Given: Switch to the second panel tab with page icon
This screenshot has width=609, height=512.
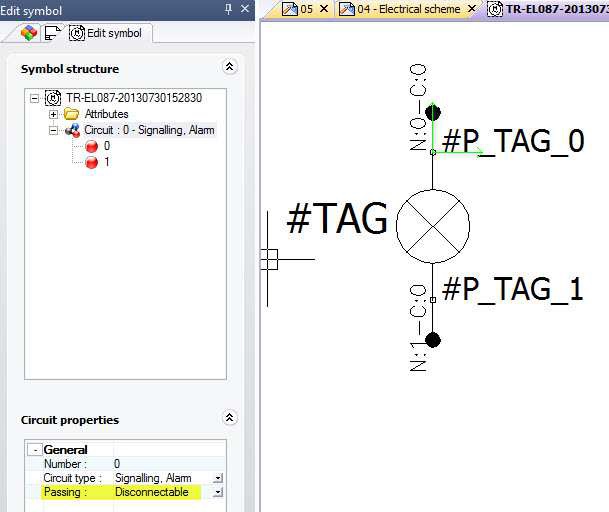Looking at the screenshot, I should 52,33.
